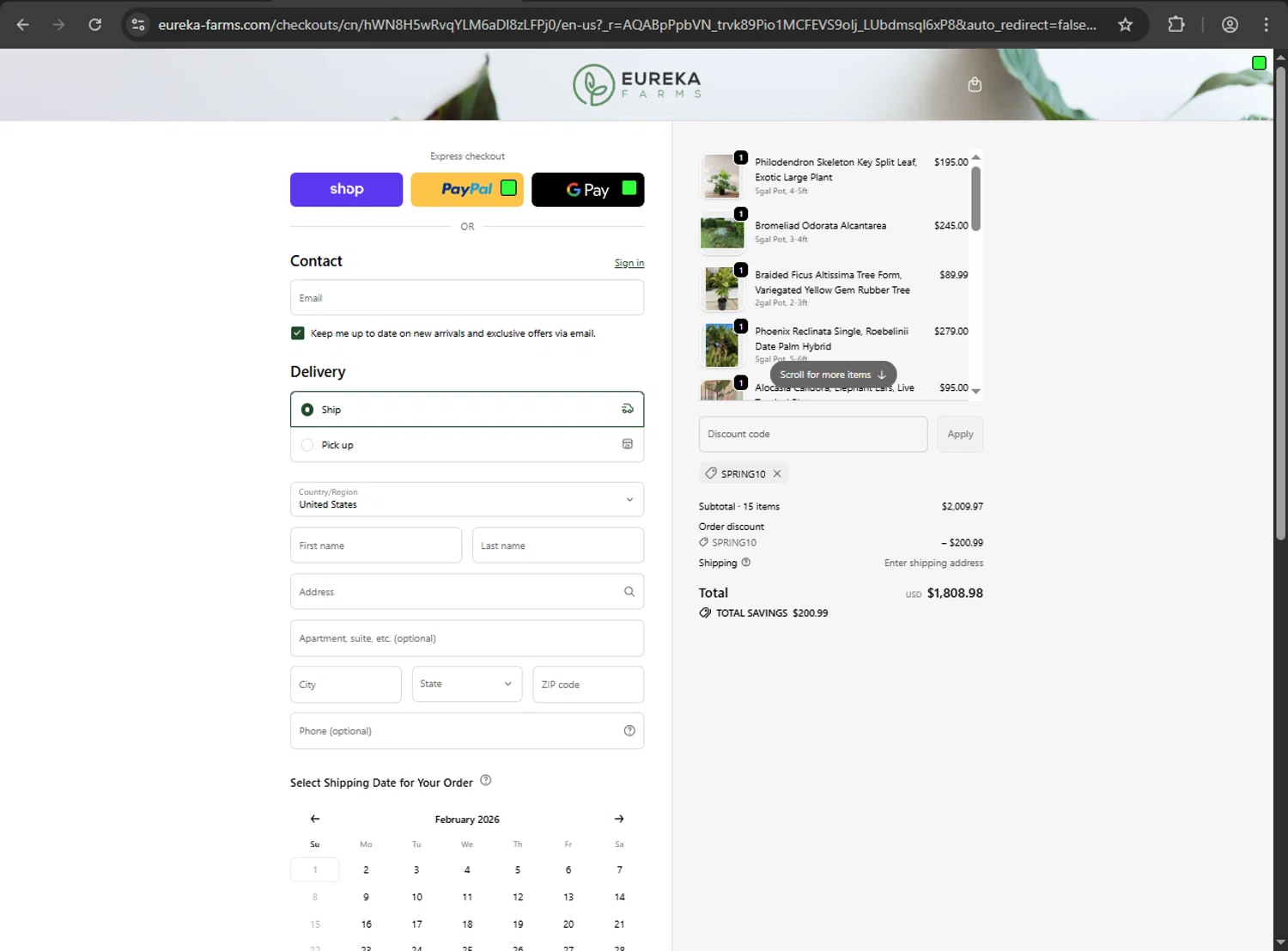This screenshot has height=951, width=1288.
Task: Click delivery truck icon beside Ship
Action: tap(628, 409)
